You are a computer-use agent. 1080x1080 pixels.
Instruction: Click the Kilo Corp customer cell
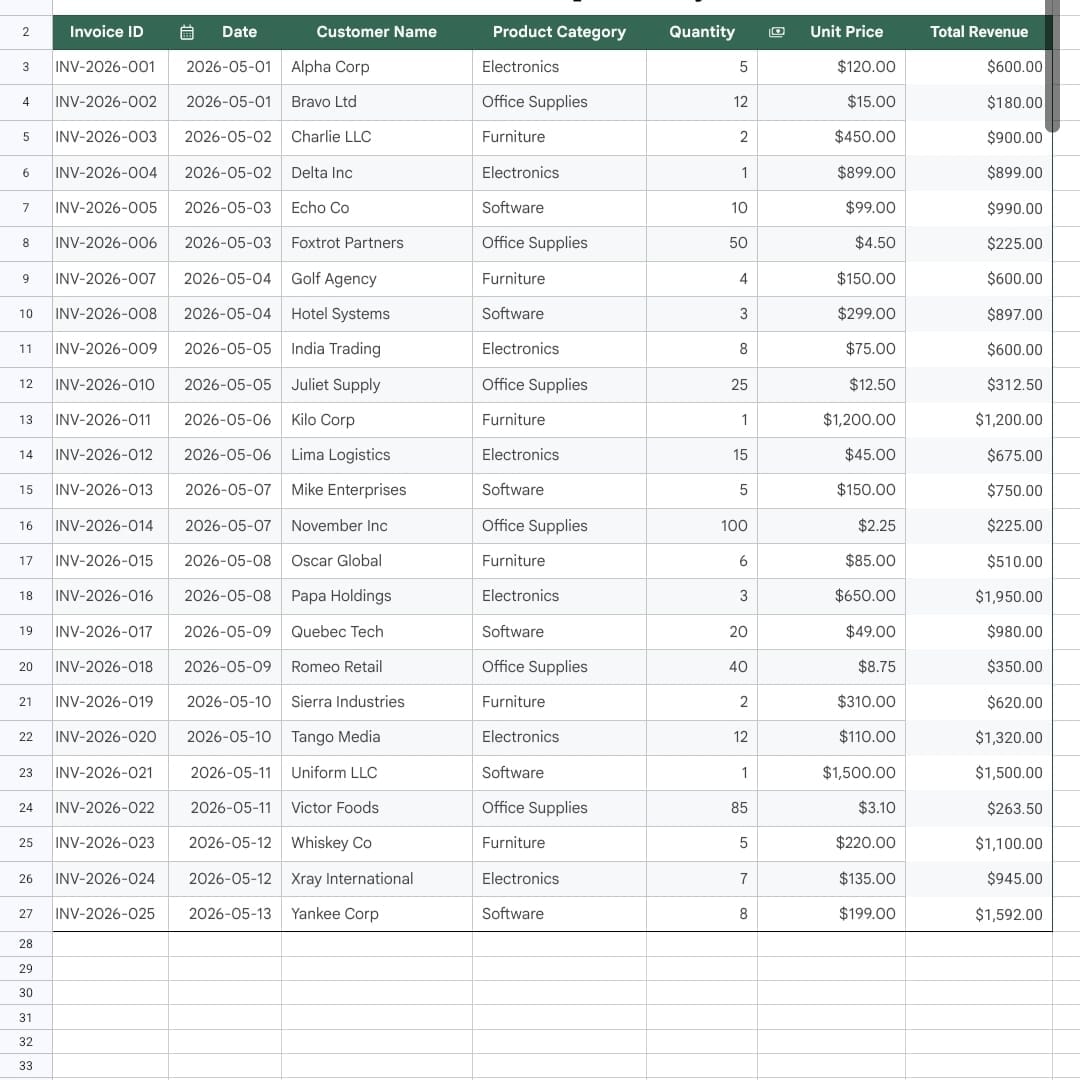377,419
